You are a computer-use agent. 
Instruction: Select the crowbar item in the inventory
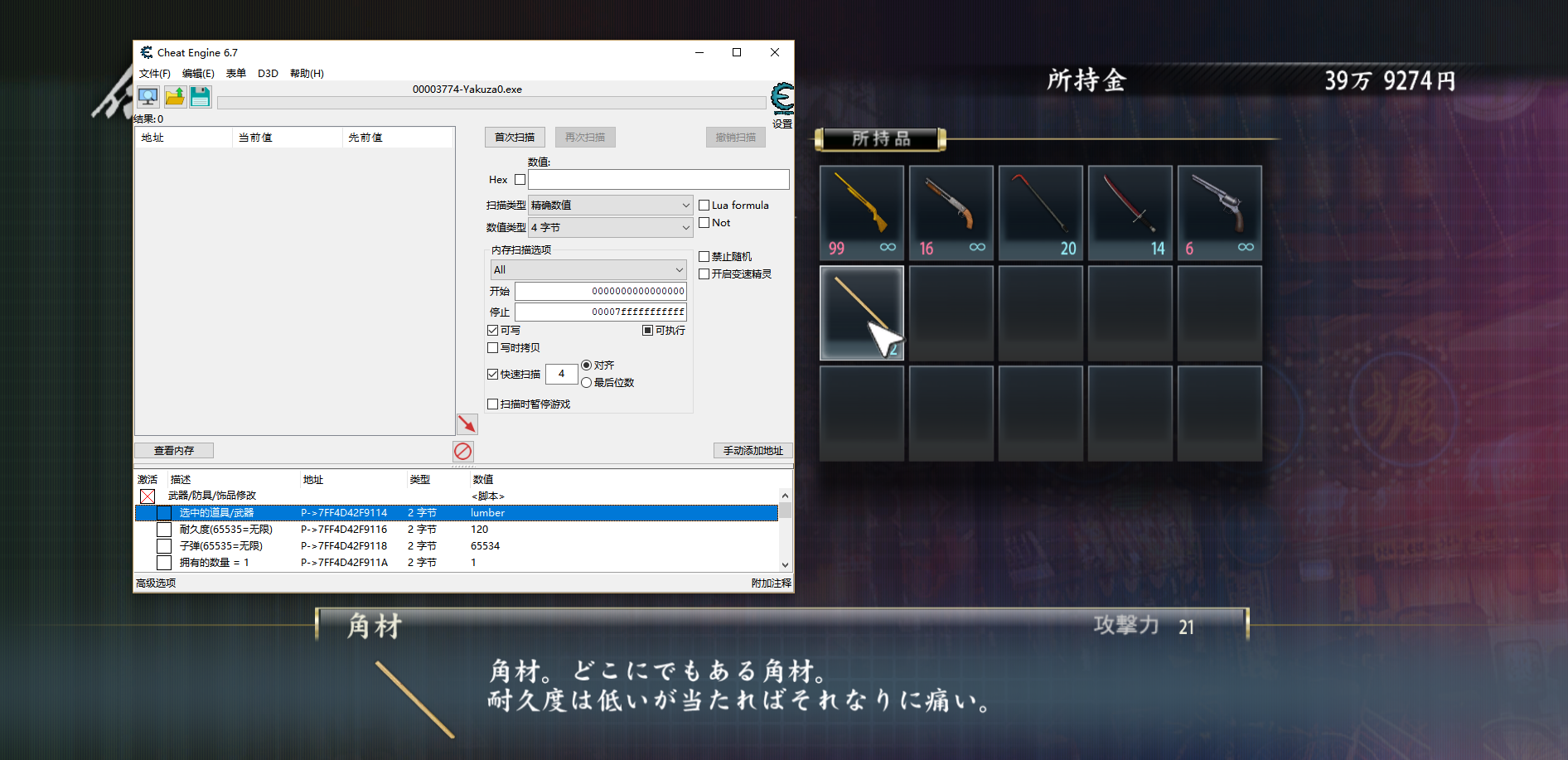tap(1040, 212)
